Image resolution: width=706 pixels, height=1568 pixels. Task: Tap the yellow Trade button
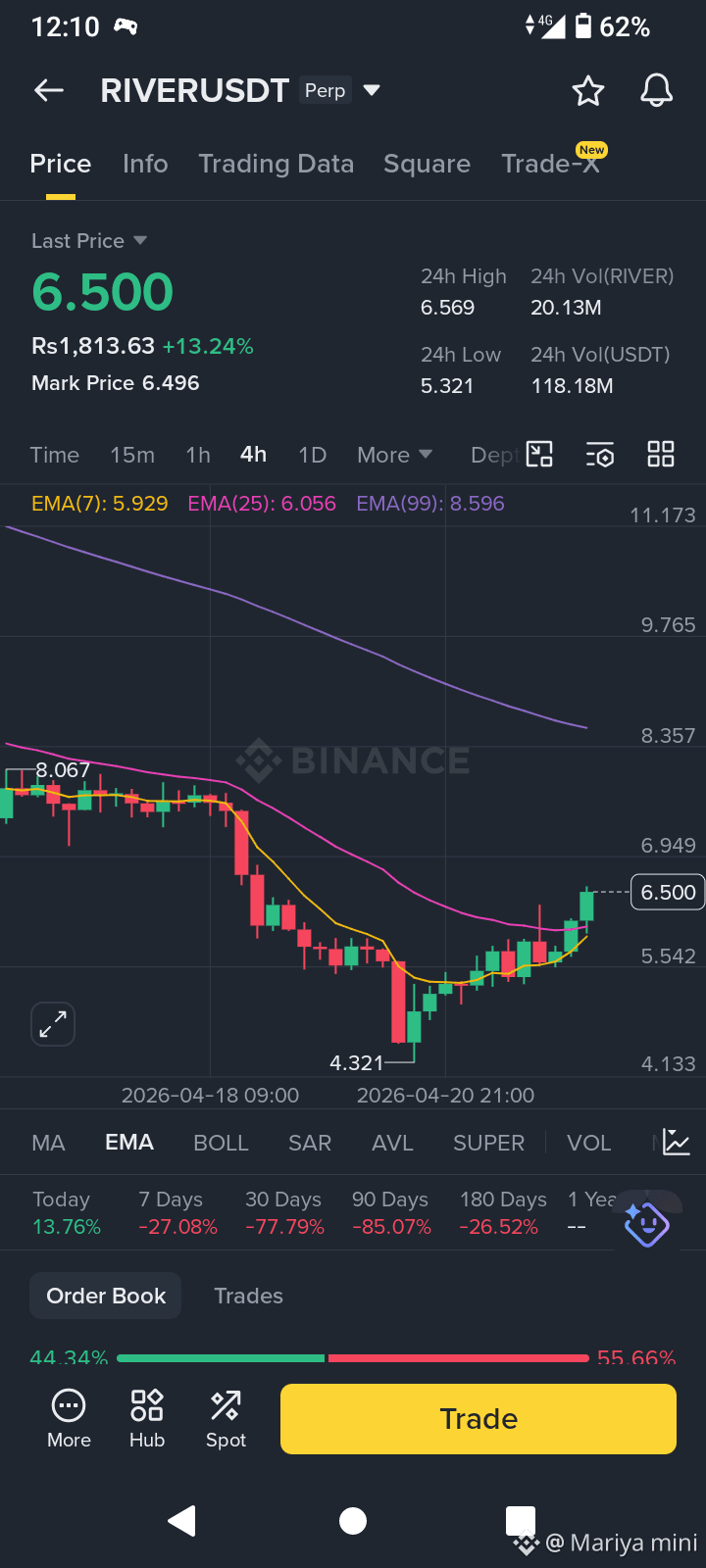(x=479, y=1419)
